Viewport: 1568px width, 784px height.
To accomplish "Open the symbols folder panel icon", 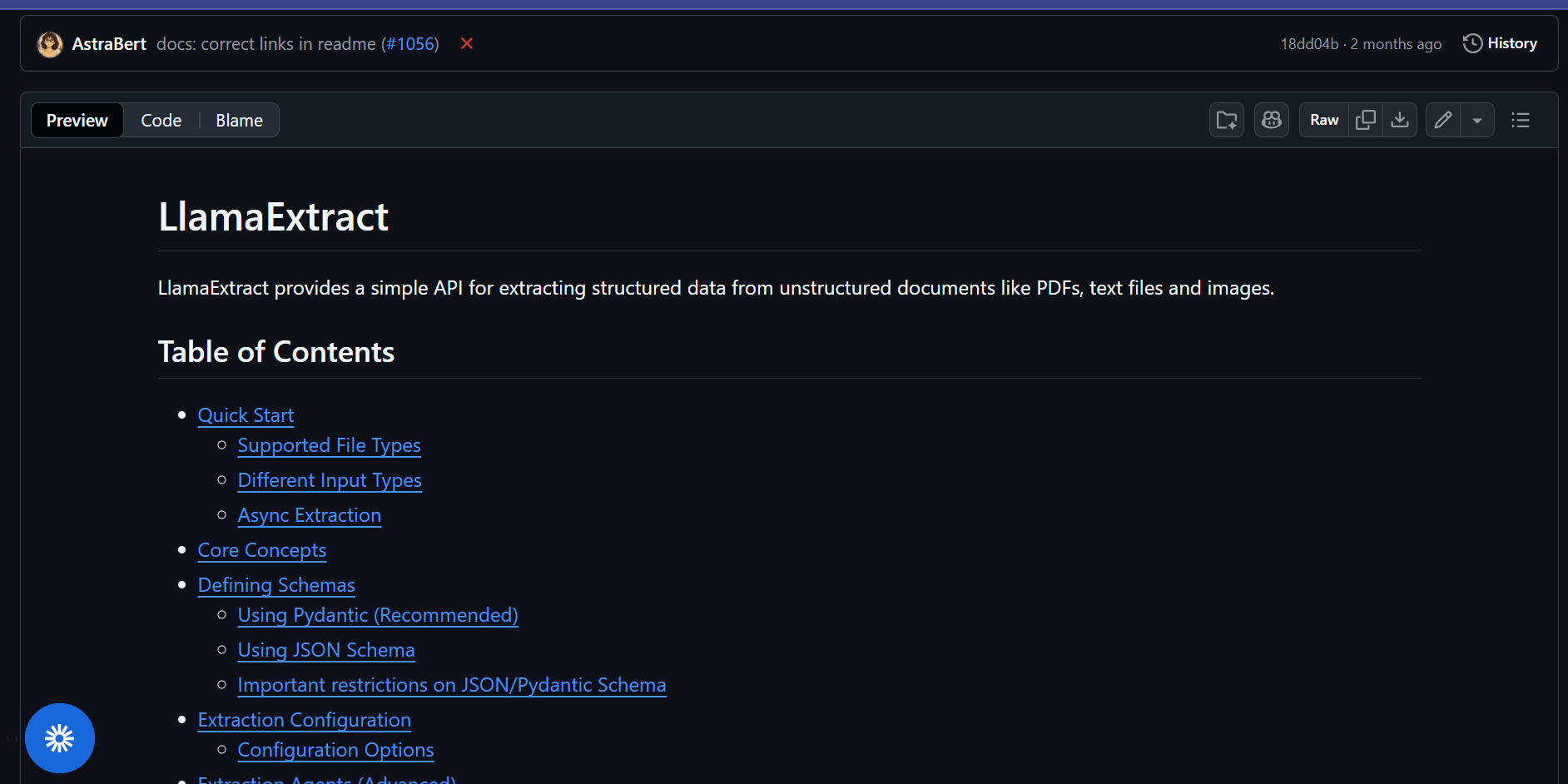I will (x=1226, y=120).
